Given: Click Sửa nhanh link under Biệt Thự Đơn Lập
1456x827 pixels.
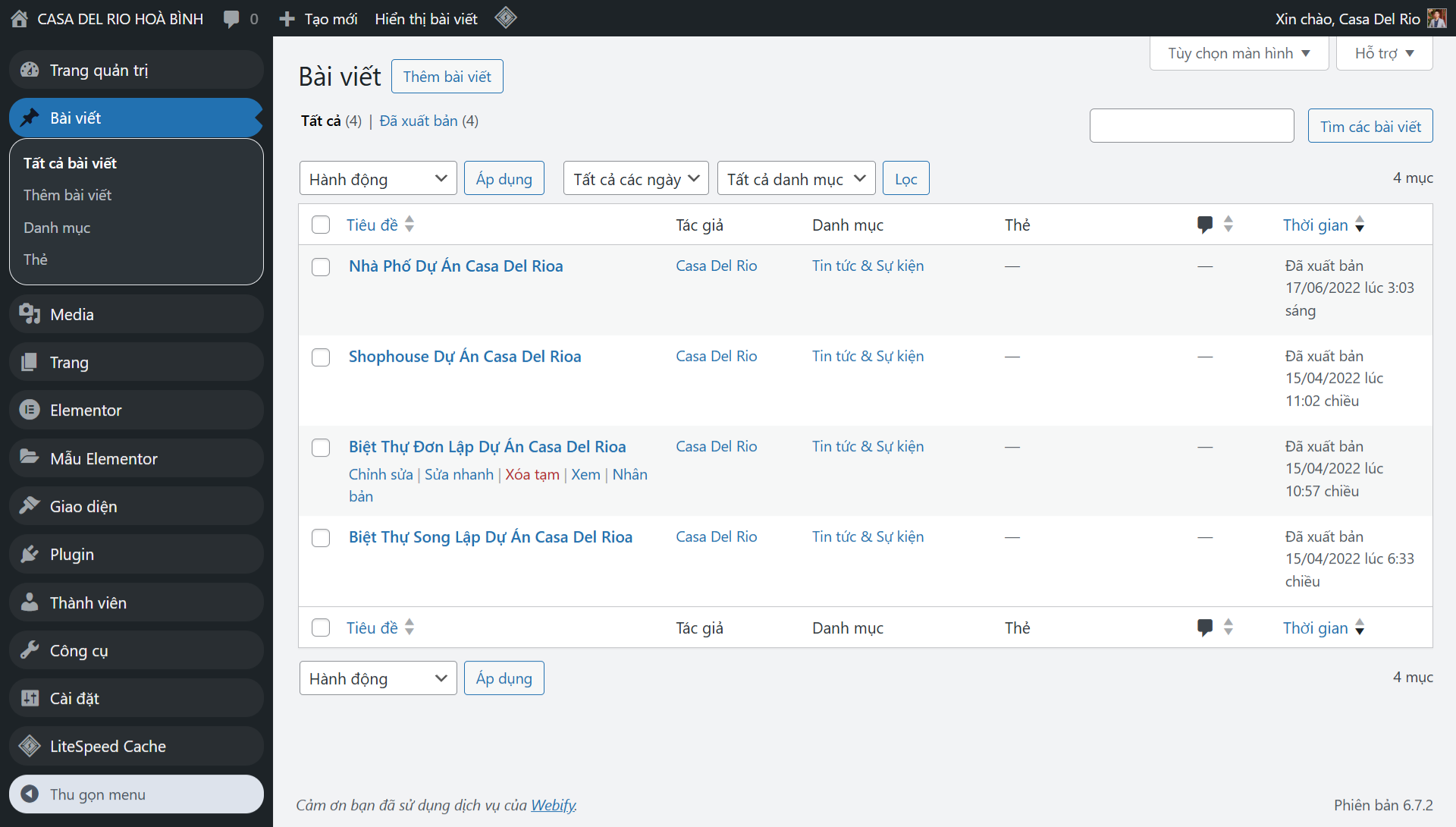Looking at the screenshot, I should click(459, 474).
